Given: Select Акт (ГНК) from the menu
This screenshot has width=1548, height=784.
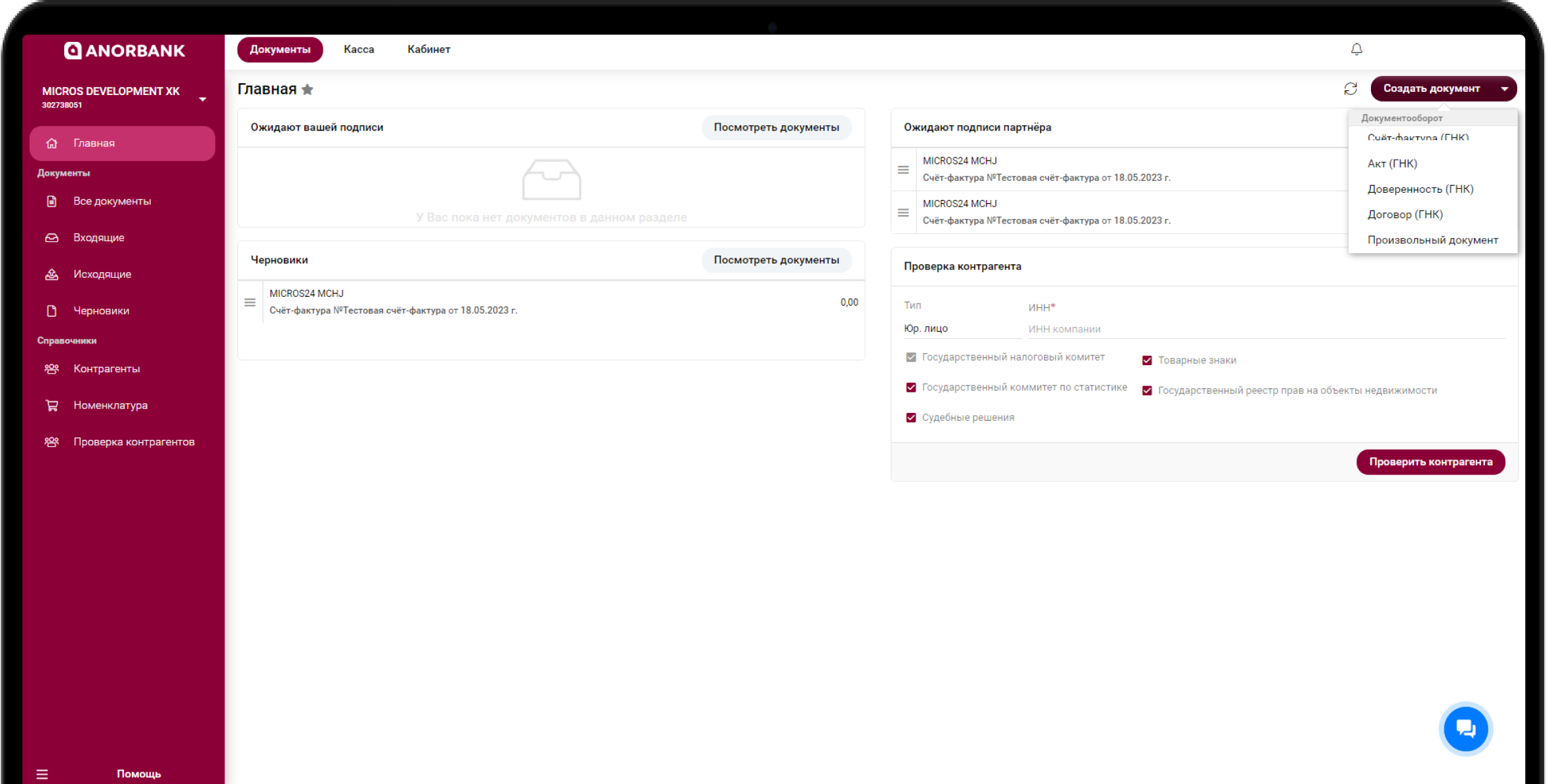Looking at the screenshot, I should [1433, 163].
